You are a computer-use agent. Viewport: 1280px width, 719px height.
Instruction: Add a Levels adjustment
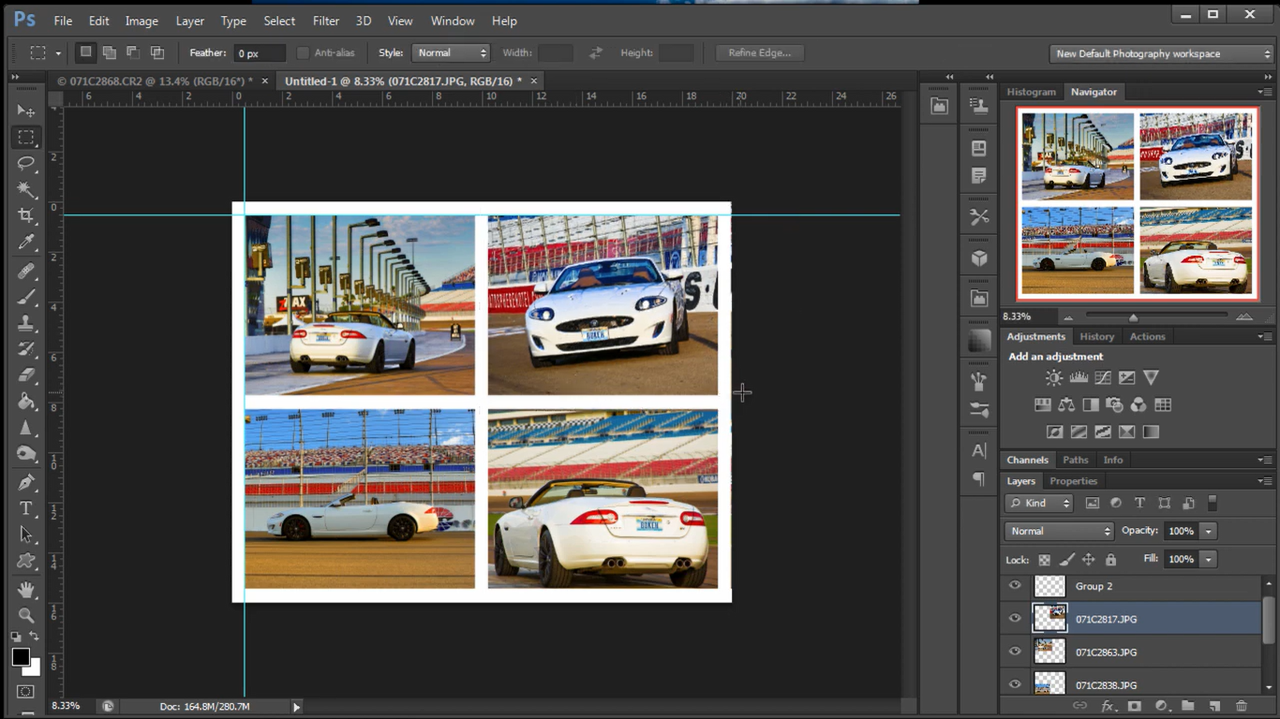pos(1079,377)
